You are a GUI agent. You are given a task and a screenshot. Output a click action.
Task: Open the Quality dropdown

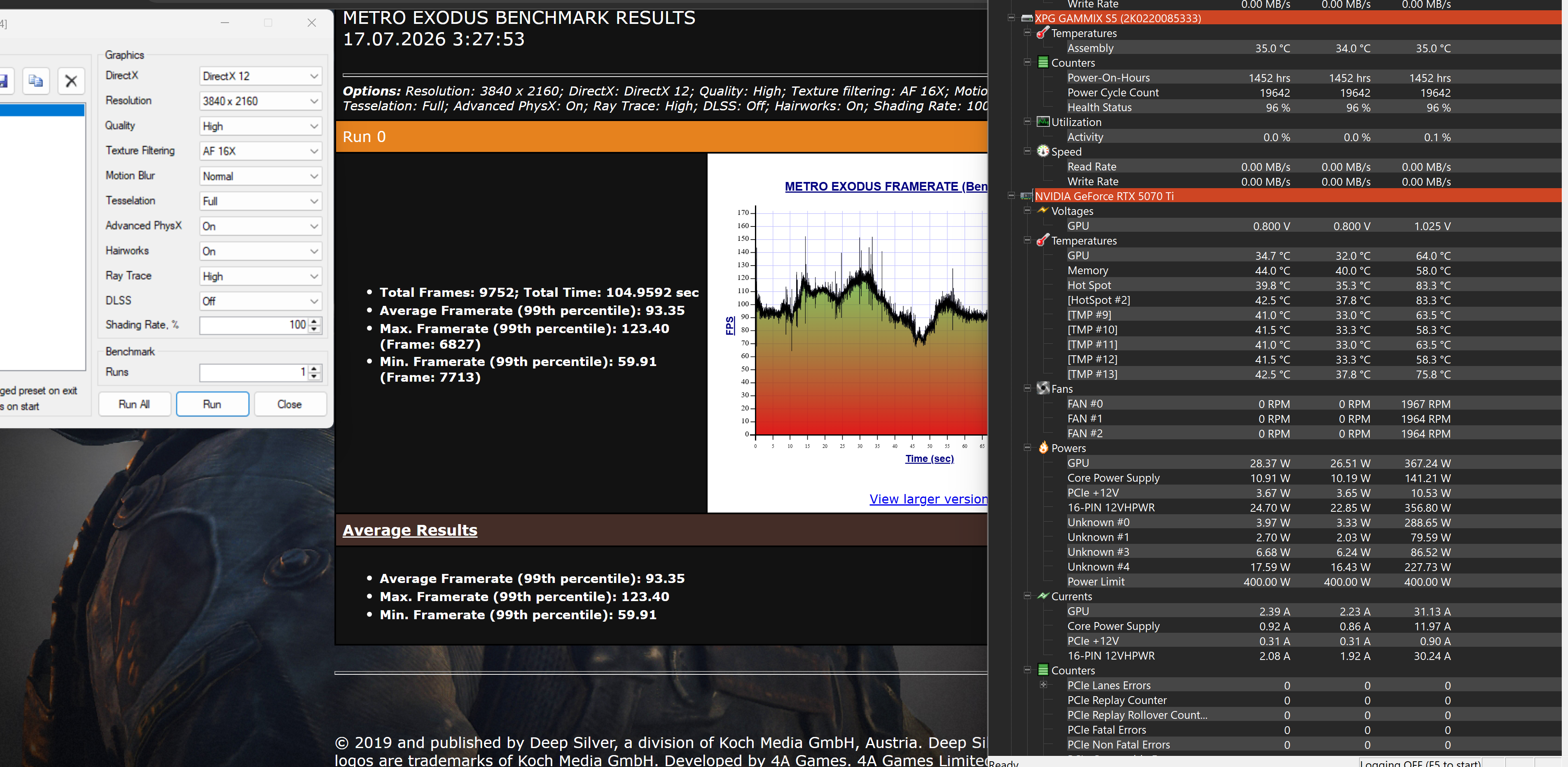[x=261, y=126]
